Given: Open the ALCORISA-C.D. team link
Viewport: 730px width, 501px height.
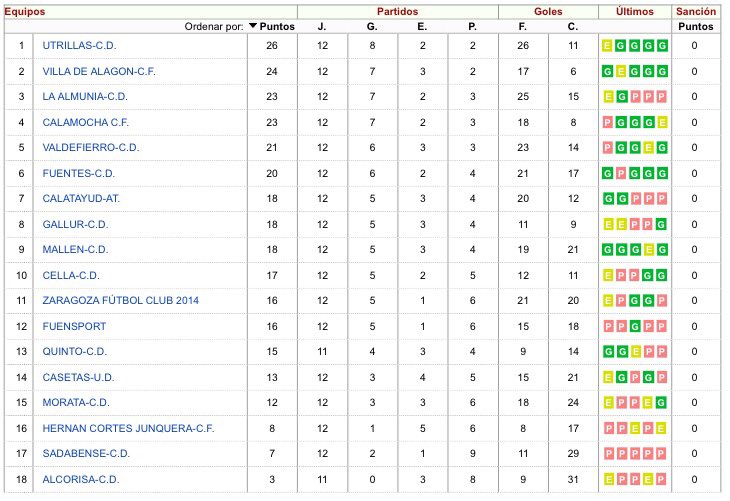Looking at the screenshot, I should click(81, 480).
